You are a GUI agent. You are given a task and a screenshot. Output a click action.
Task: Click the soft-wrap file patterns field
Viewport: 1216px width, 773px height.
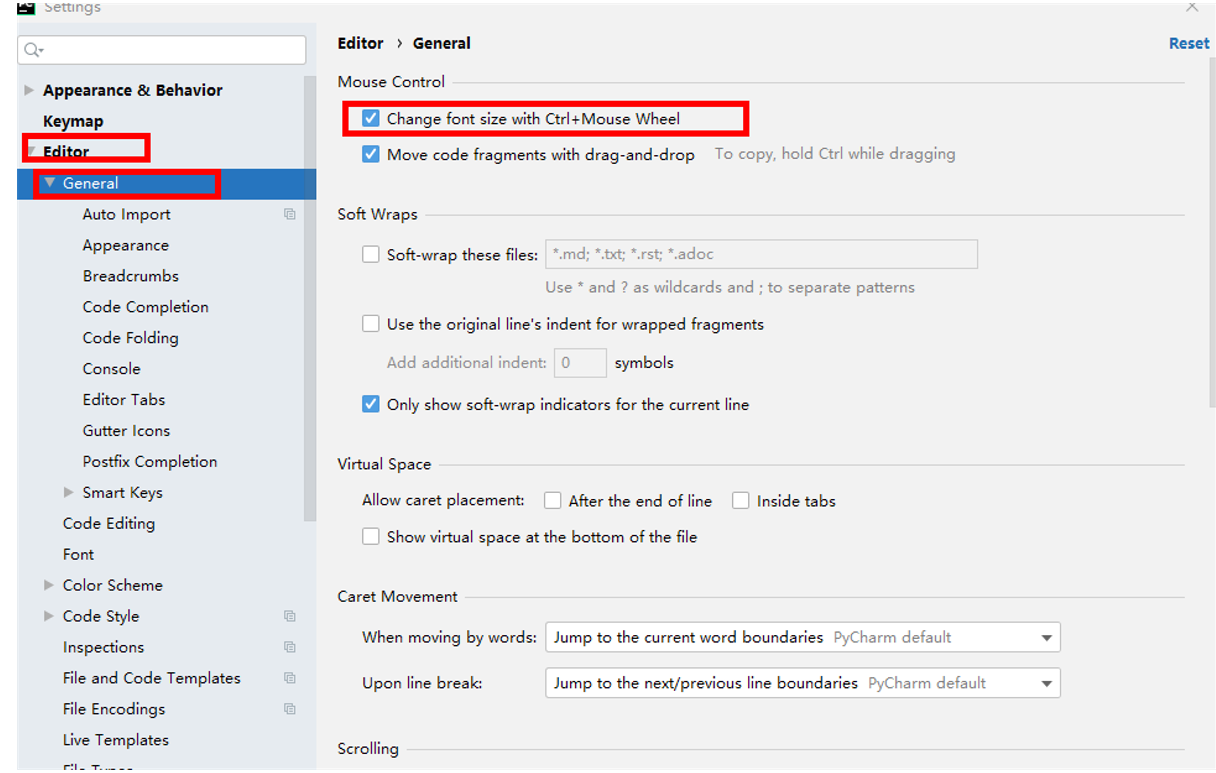761,254
